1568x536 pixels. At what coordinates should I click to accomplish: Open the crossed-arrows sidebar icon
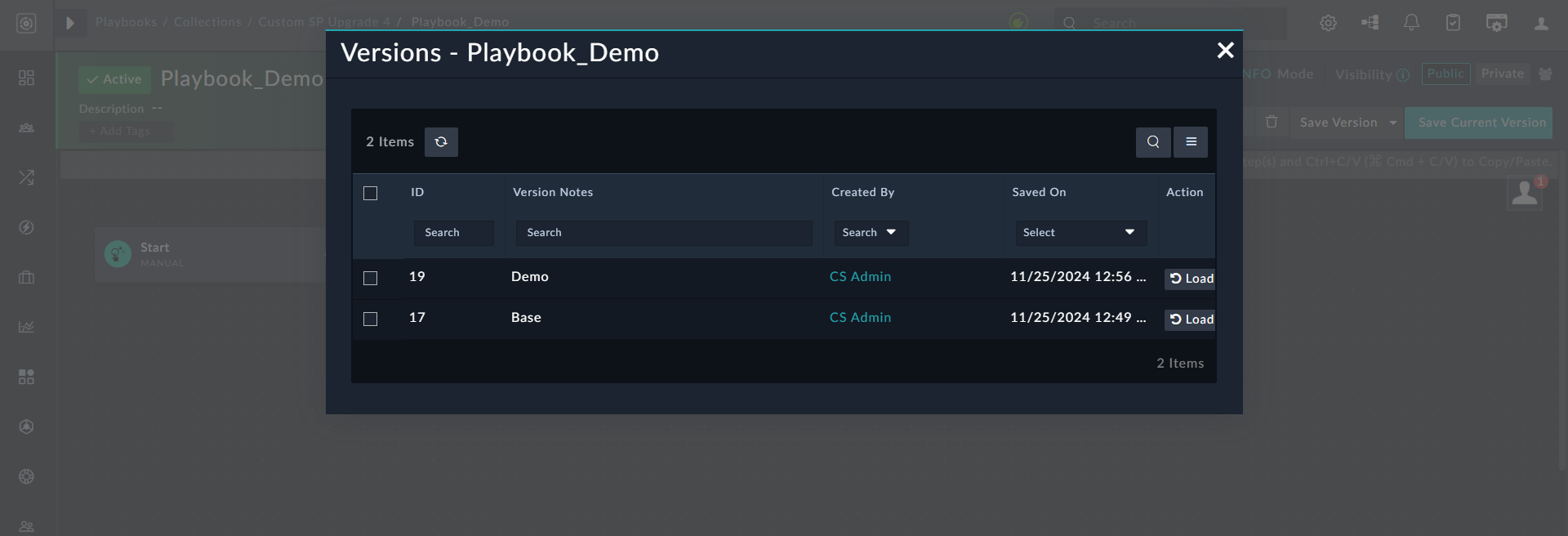[x=27, y=177]
